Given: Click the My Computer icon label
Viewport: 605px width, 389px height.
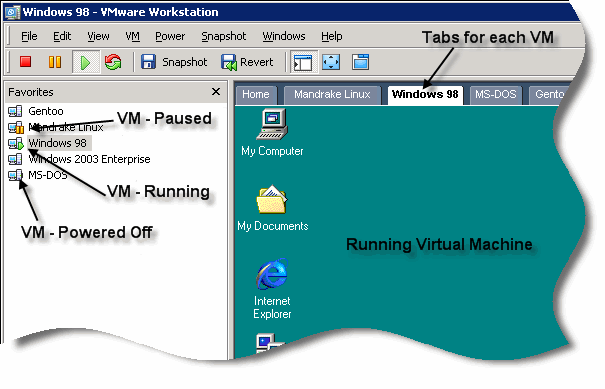Looking at the screenshot, I should coord(272,151).
